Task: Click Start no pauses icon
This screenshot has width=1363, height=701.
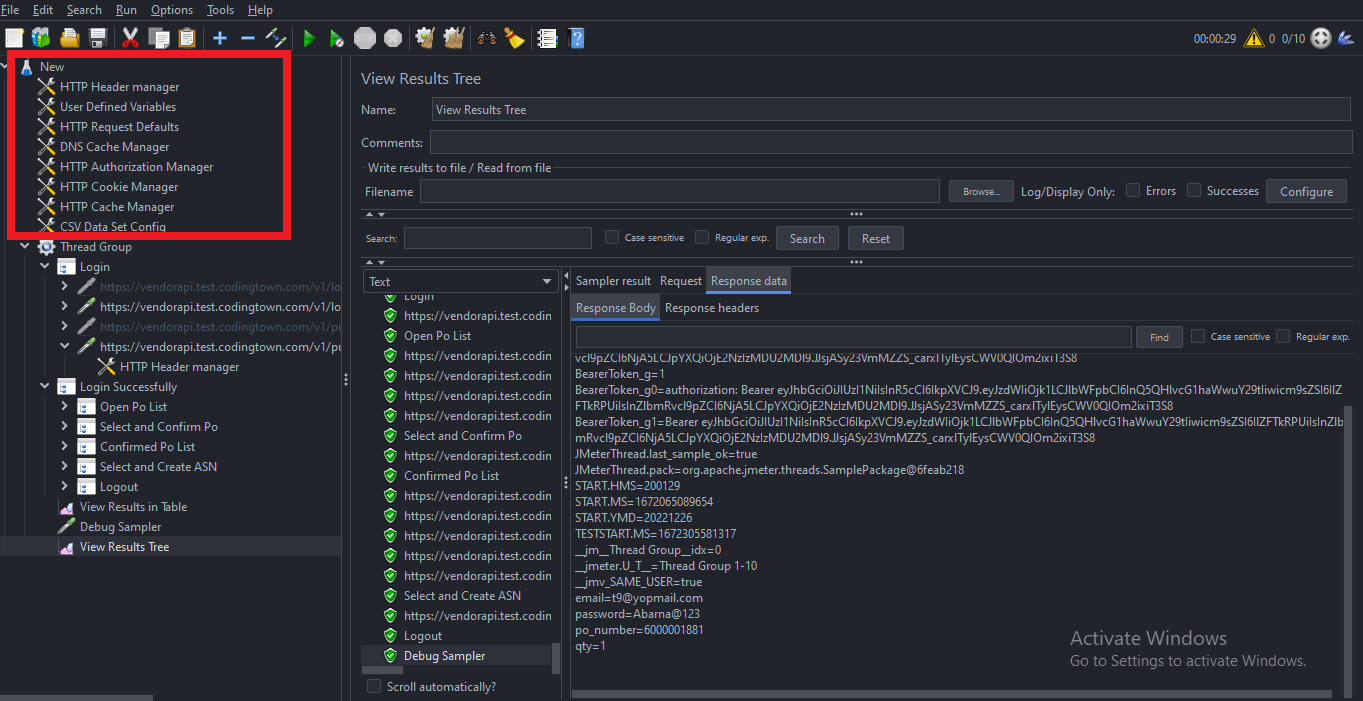Action: (337, 39)
